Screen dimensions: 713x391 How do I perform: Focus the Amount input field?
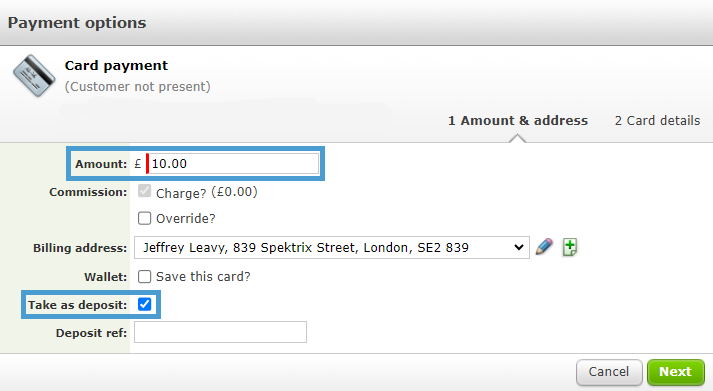232,164
